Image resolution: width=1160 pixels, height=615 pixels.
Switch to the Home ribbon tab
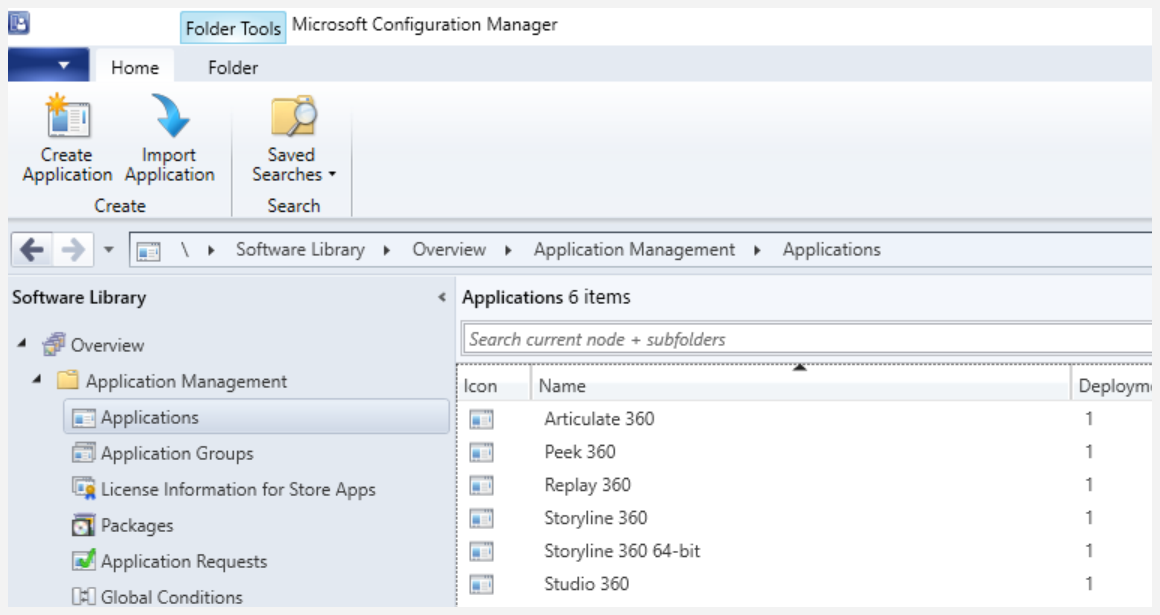pyautogui.click(x=135, y=67)
